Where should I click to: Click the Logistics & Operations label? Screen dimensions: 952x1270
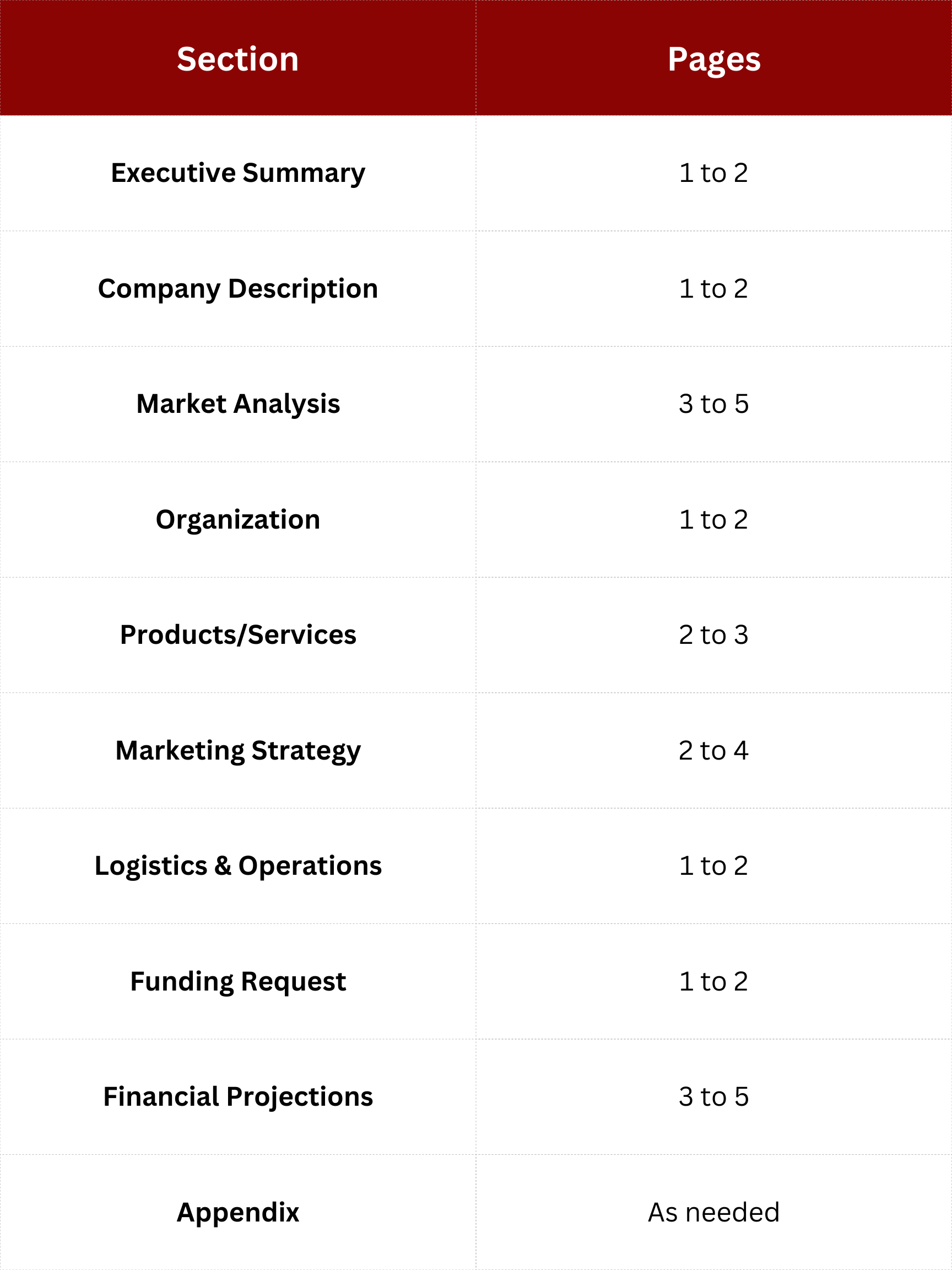tap(237, 866)
